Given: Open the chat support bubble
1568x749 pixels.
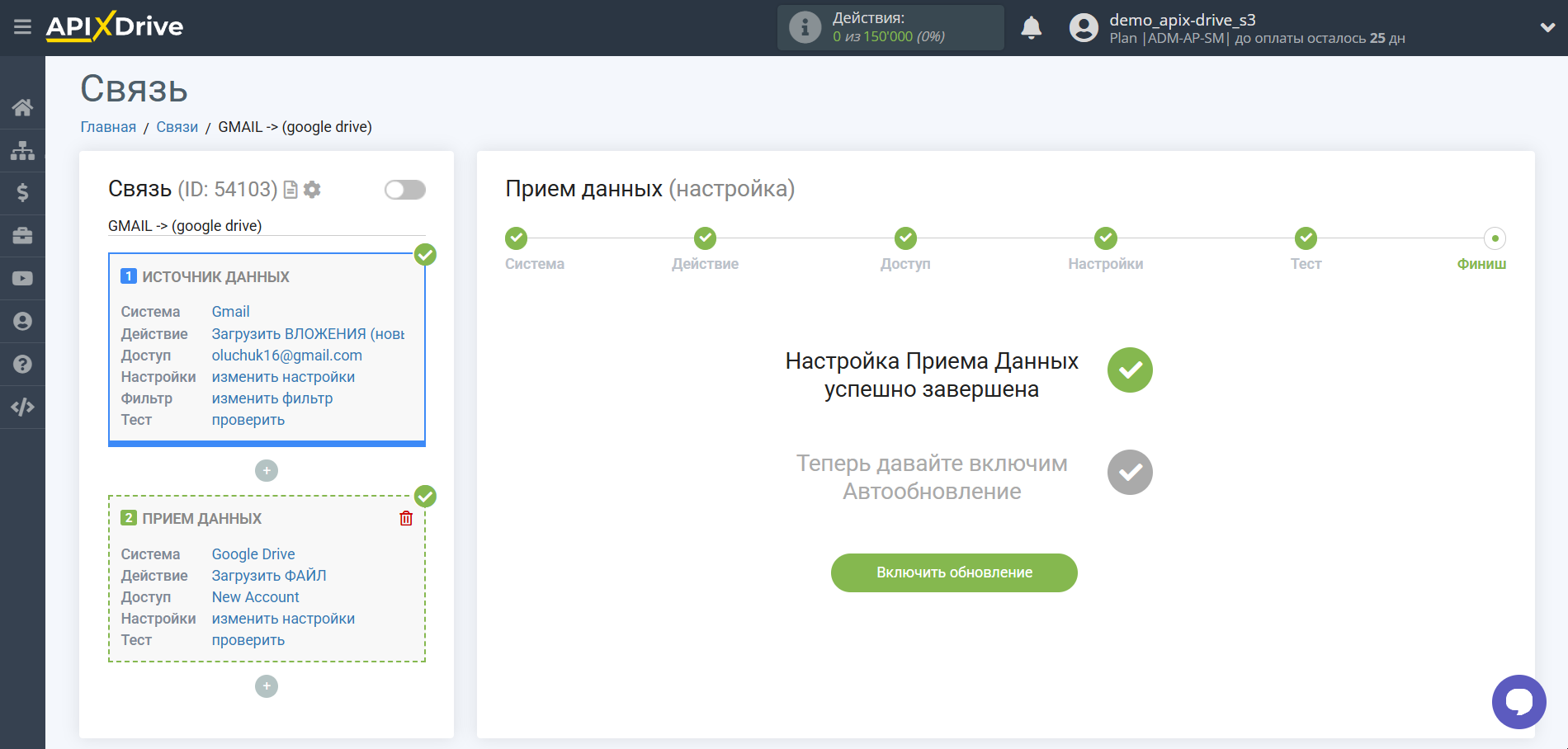Looking at the screenshot, I should (1518, 702).
